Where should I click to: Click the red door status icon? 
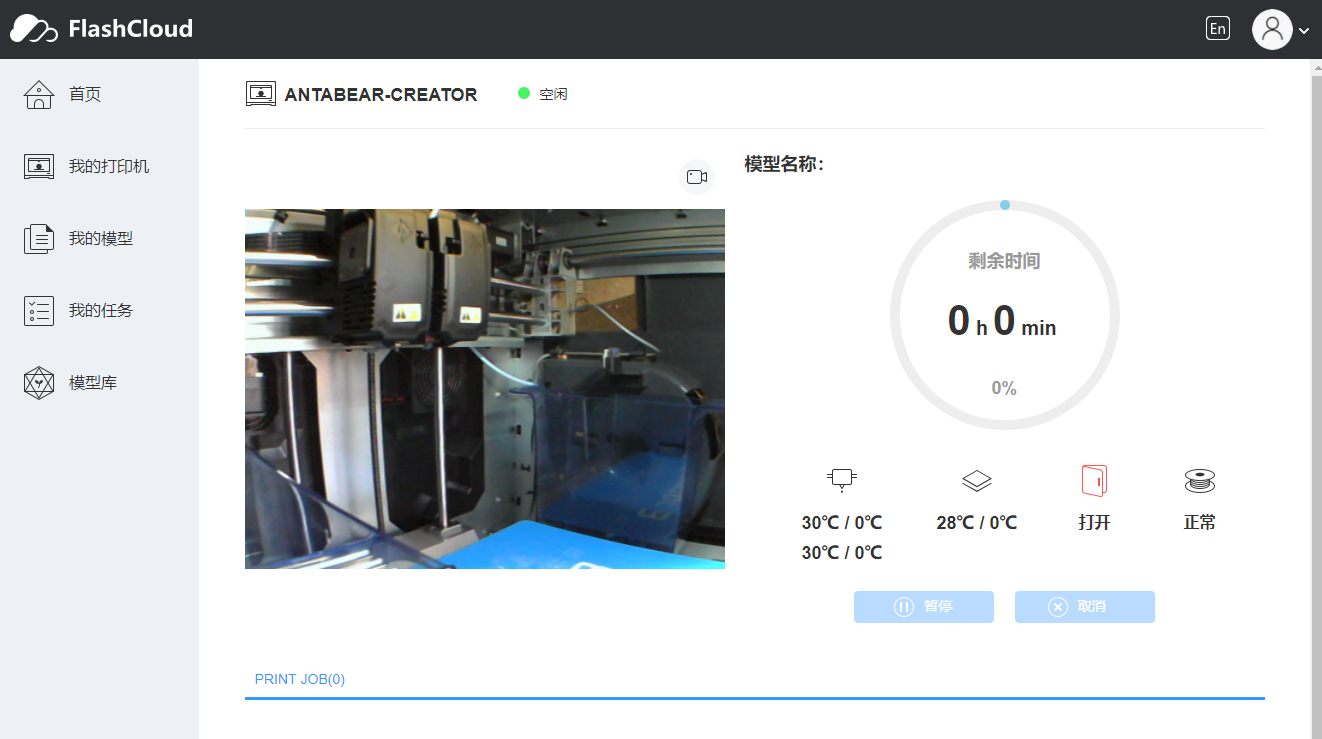click(x=1094, y=481)
